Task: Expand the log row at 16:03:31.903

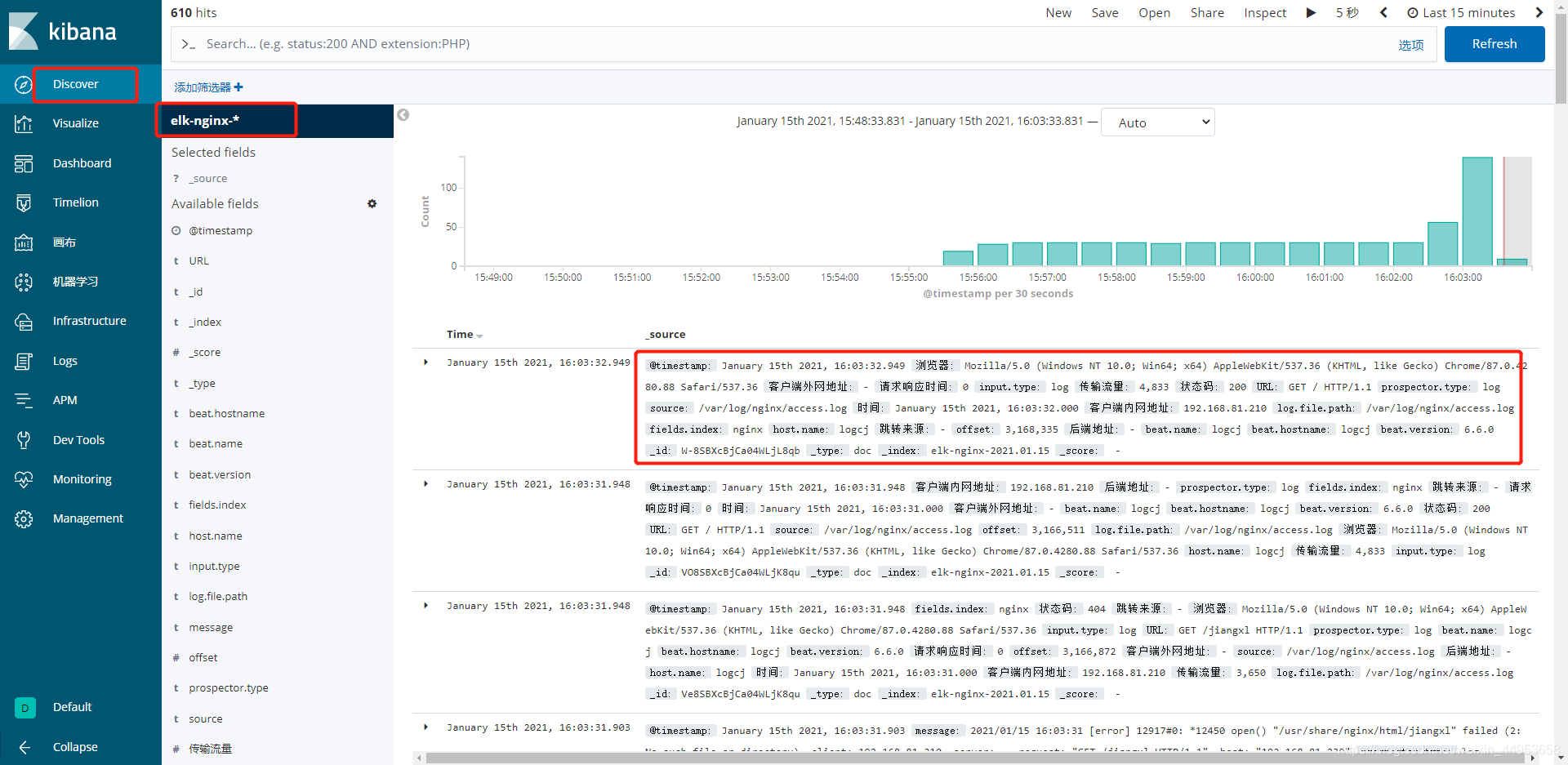Action: click(x=425, y=727)
